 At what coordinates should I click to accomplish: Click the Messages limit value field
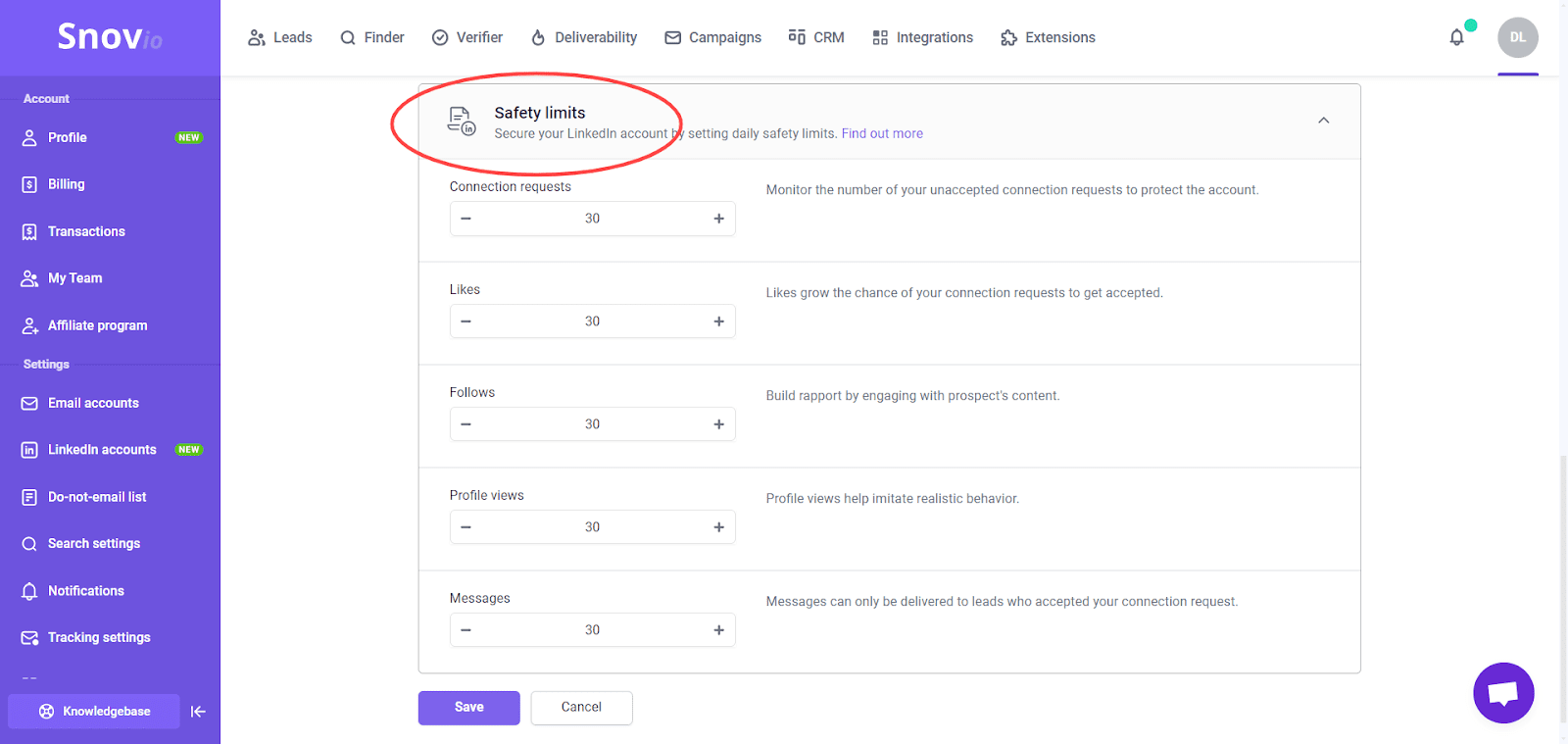pos(592,630)
